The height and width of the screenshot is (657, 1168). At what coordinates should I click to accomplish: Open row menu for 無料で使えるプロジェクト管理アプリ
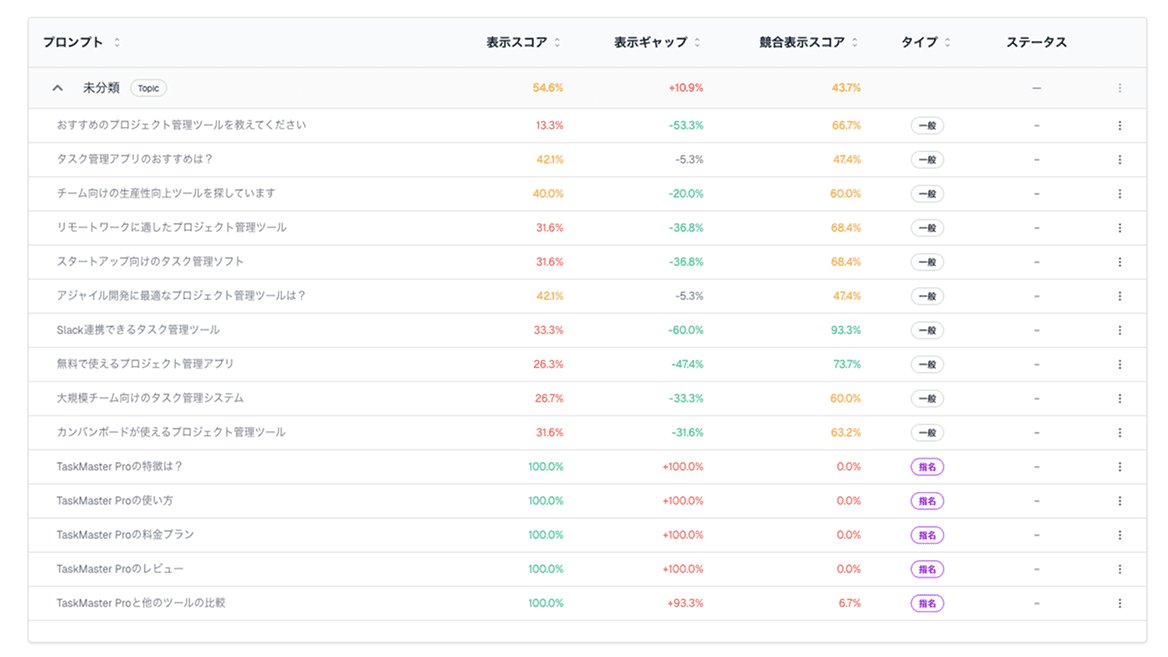click(x=1119, y=364)
